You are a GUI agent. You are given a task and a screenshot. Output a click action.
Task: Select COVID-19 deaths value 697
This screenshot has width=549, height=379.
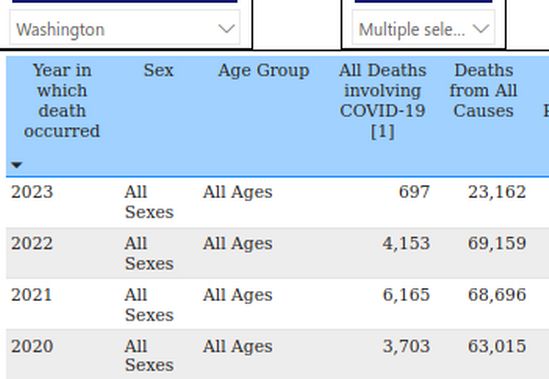tap(414, 192)
